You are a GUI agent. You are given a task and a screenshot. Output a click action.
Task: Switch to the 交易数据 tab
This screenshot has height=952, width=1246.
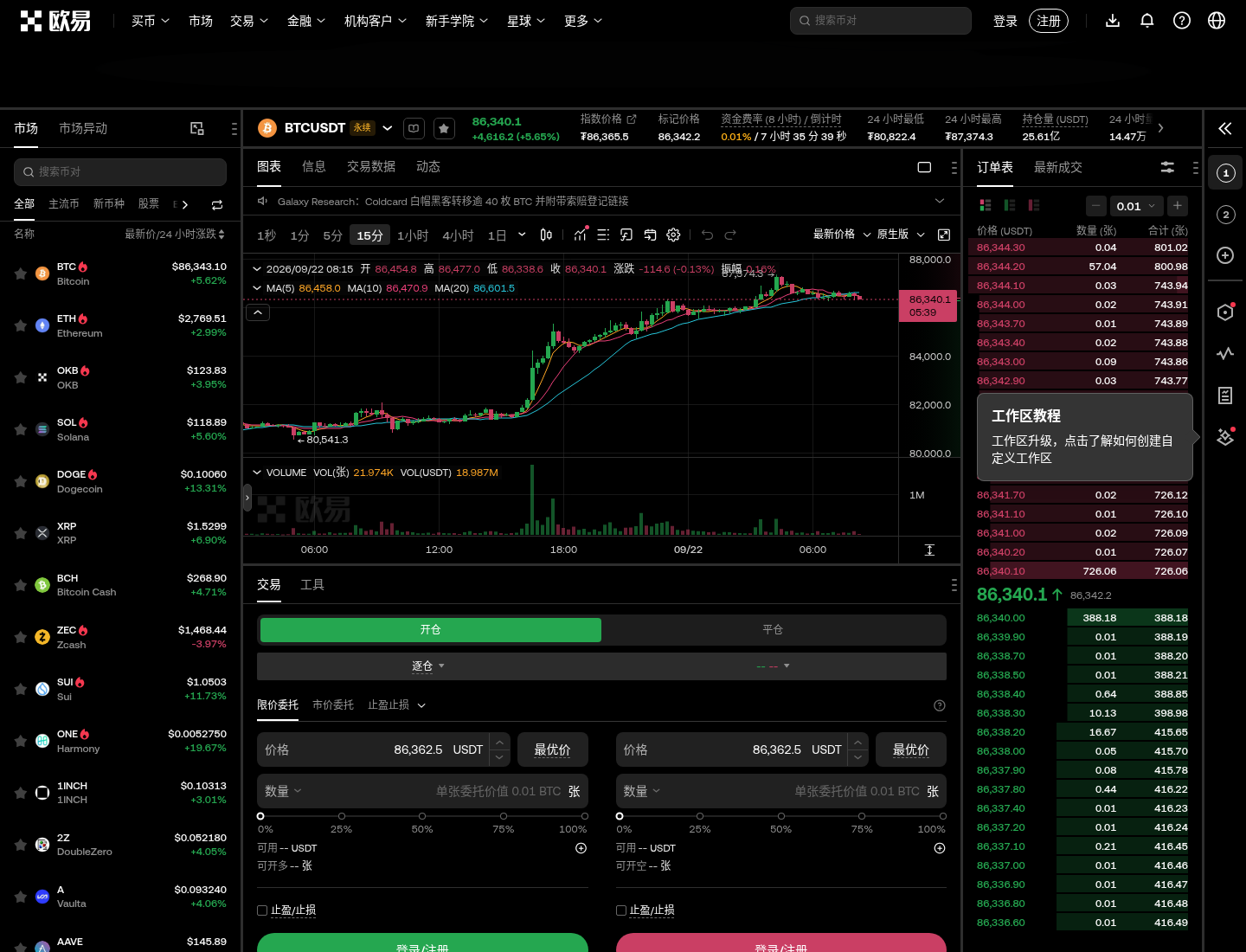pyautogui.click(x=371, y=166)
